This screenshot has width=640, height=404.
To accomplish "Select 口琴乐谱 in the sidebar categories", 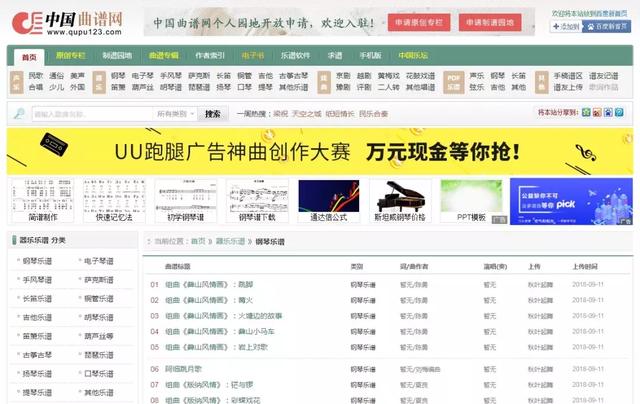I will pos(99,374).
